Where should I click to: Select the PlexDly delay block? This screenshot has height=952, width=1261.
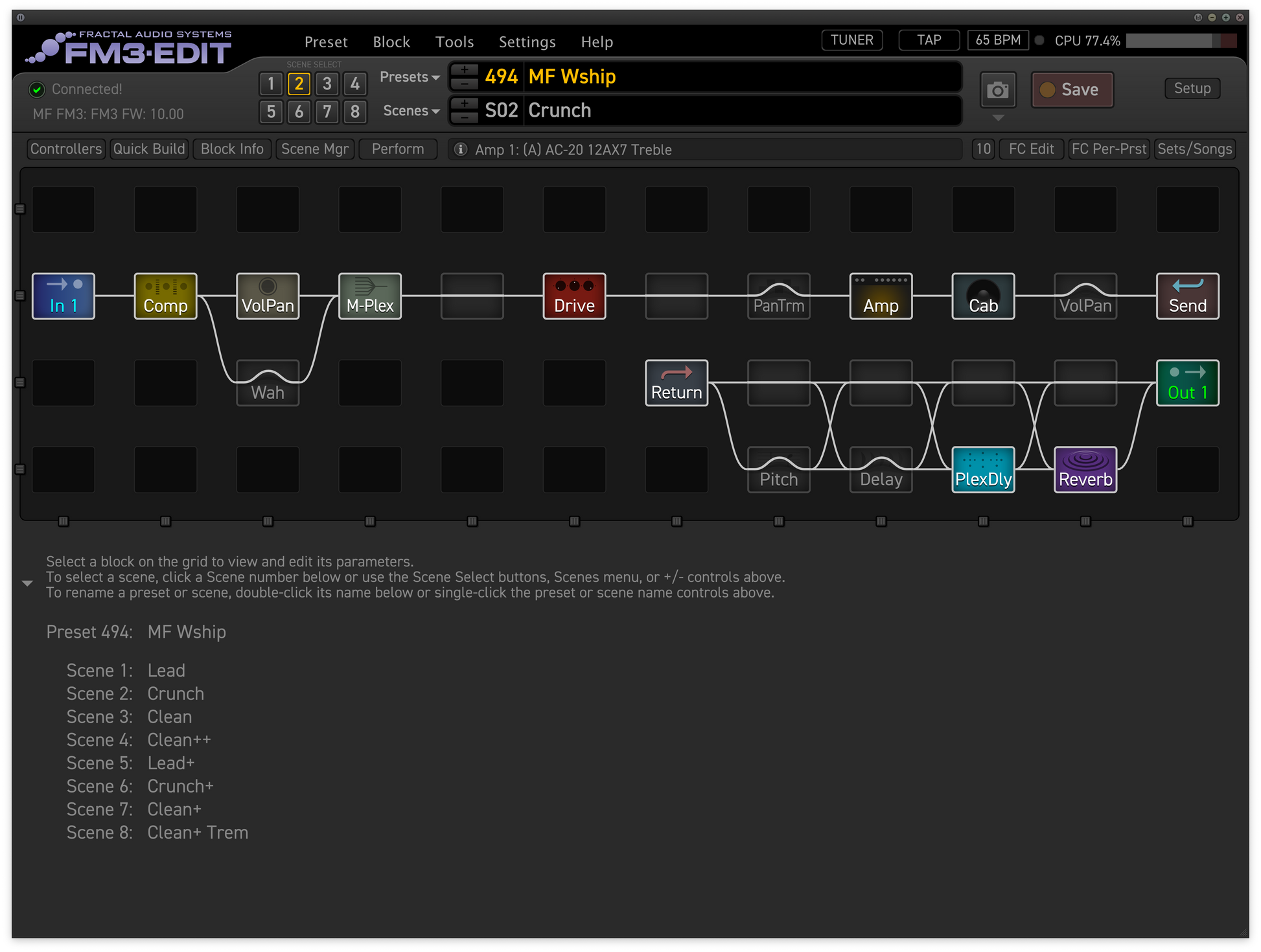983,470
